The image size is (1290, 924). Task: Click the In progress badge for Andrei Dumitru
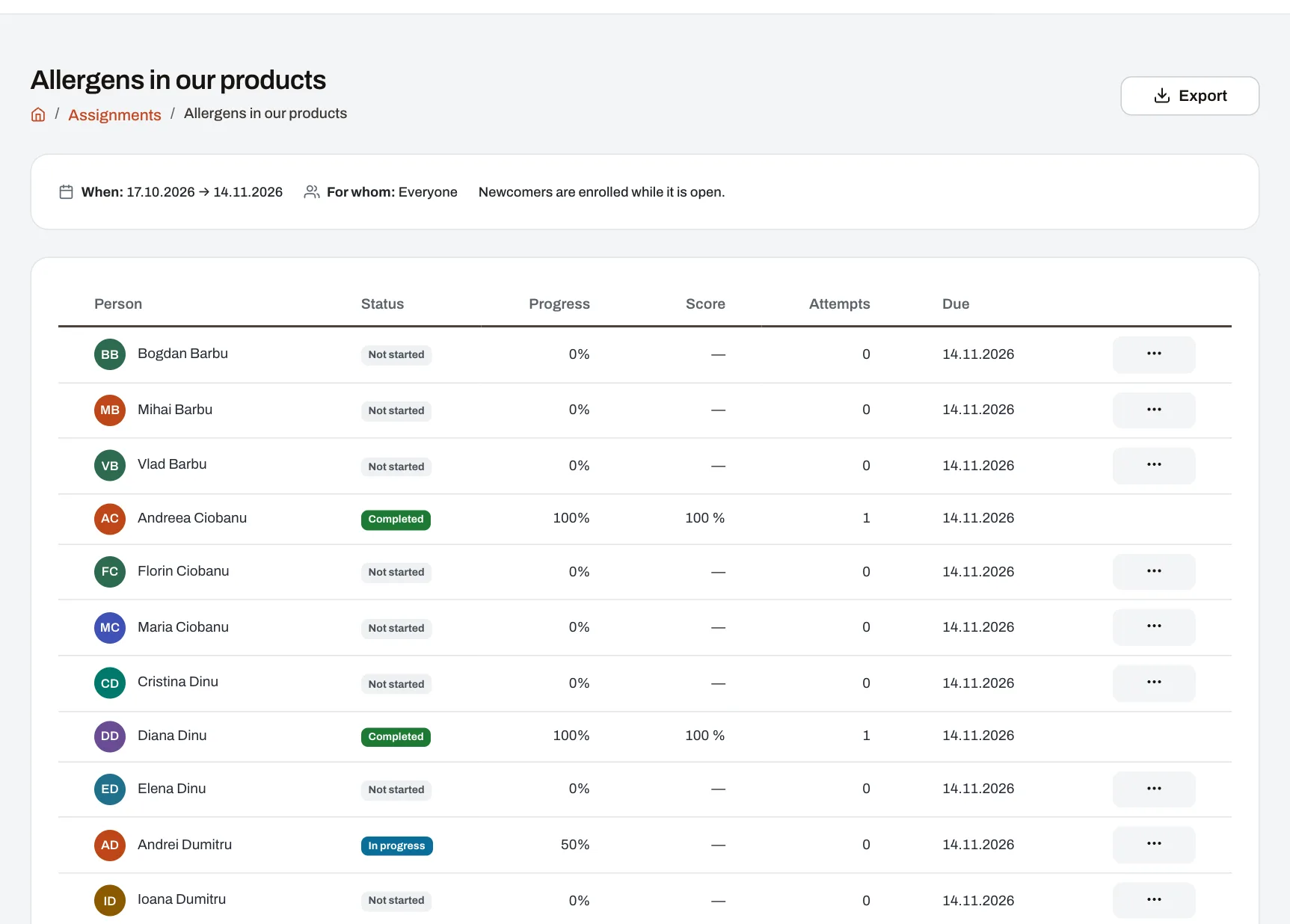396,846
